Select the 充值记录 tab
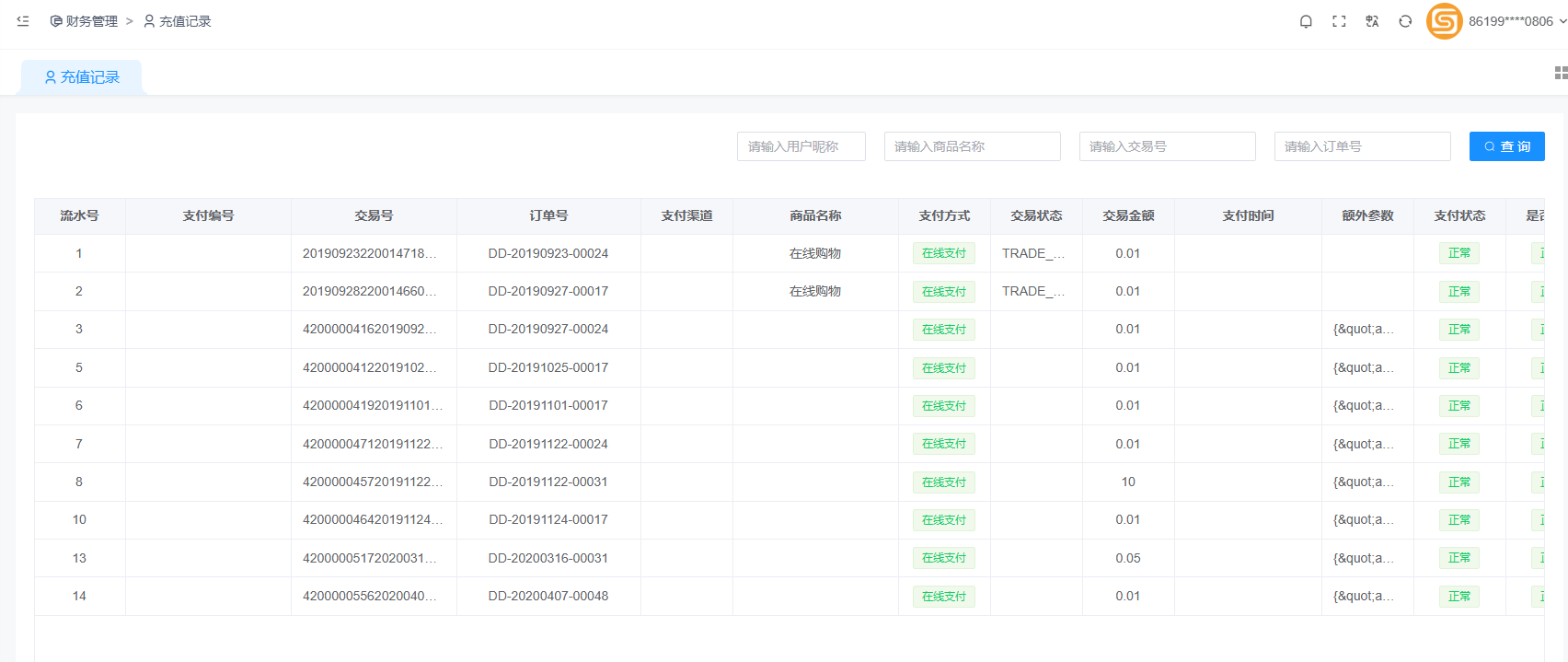1568x662 pixels. (x=82, y=77)
